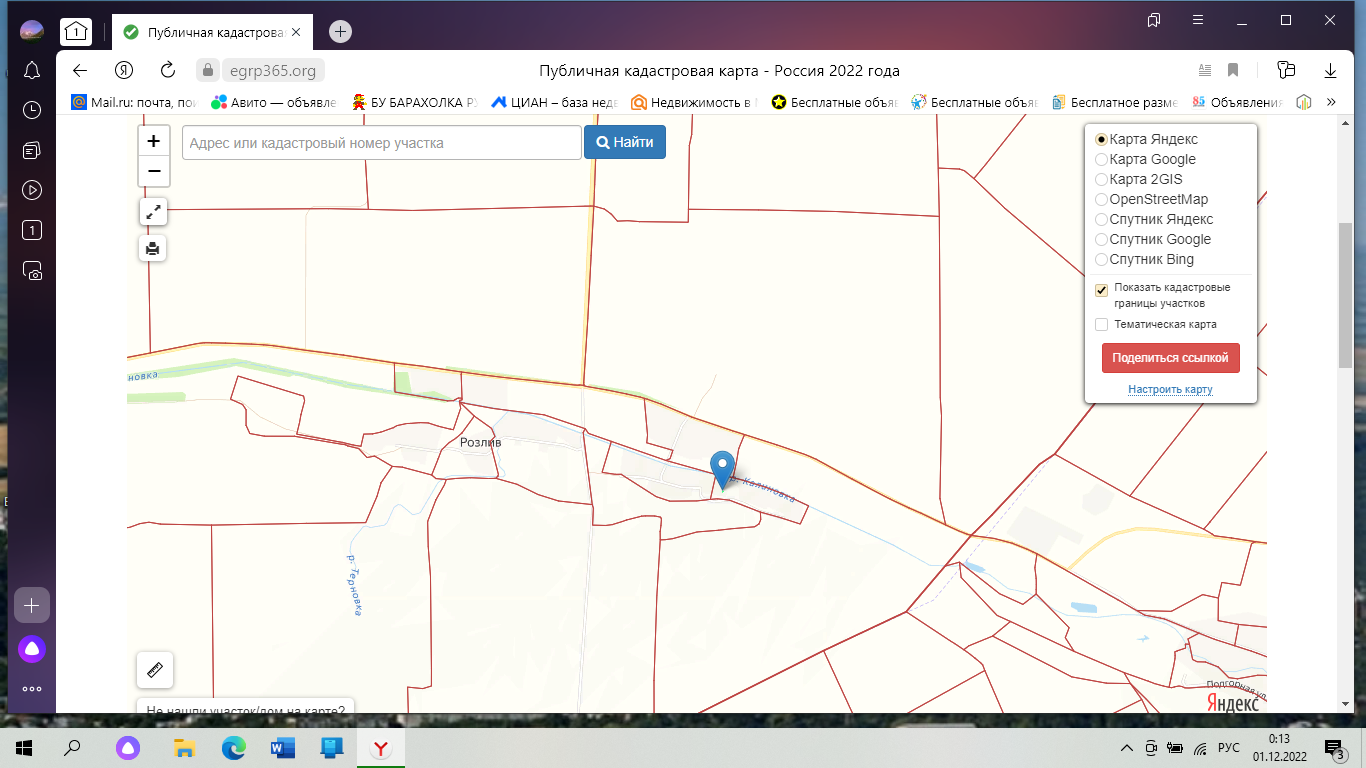
Task: Open the browser hamburger menu
Action: (1198, 20)
